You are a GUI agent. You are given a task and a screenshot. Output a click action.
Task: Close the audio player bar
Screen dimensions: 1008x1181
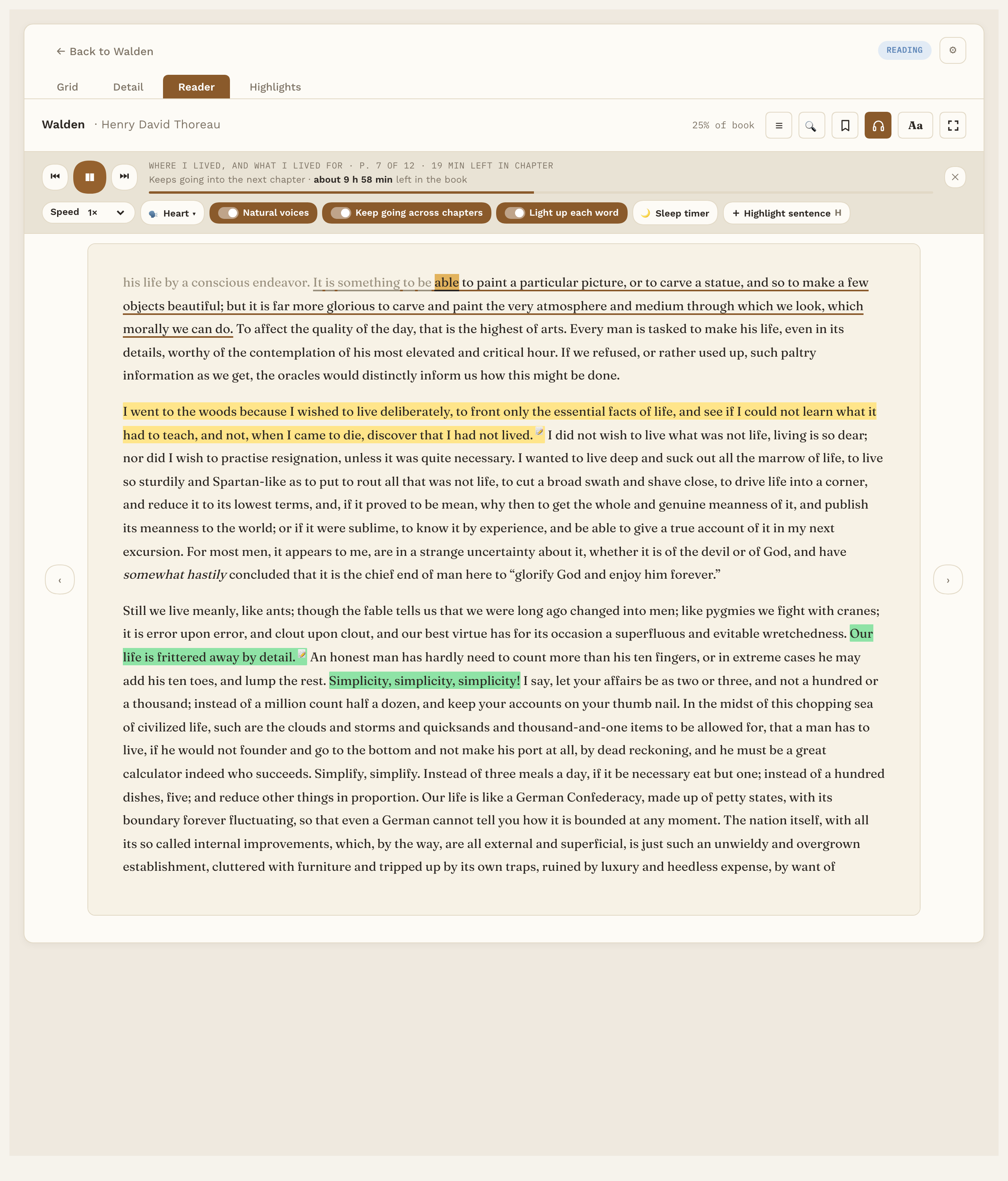[x=955, y=177]
